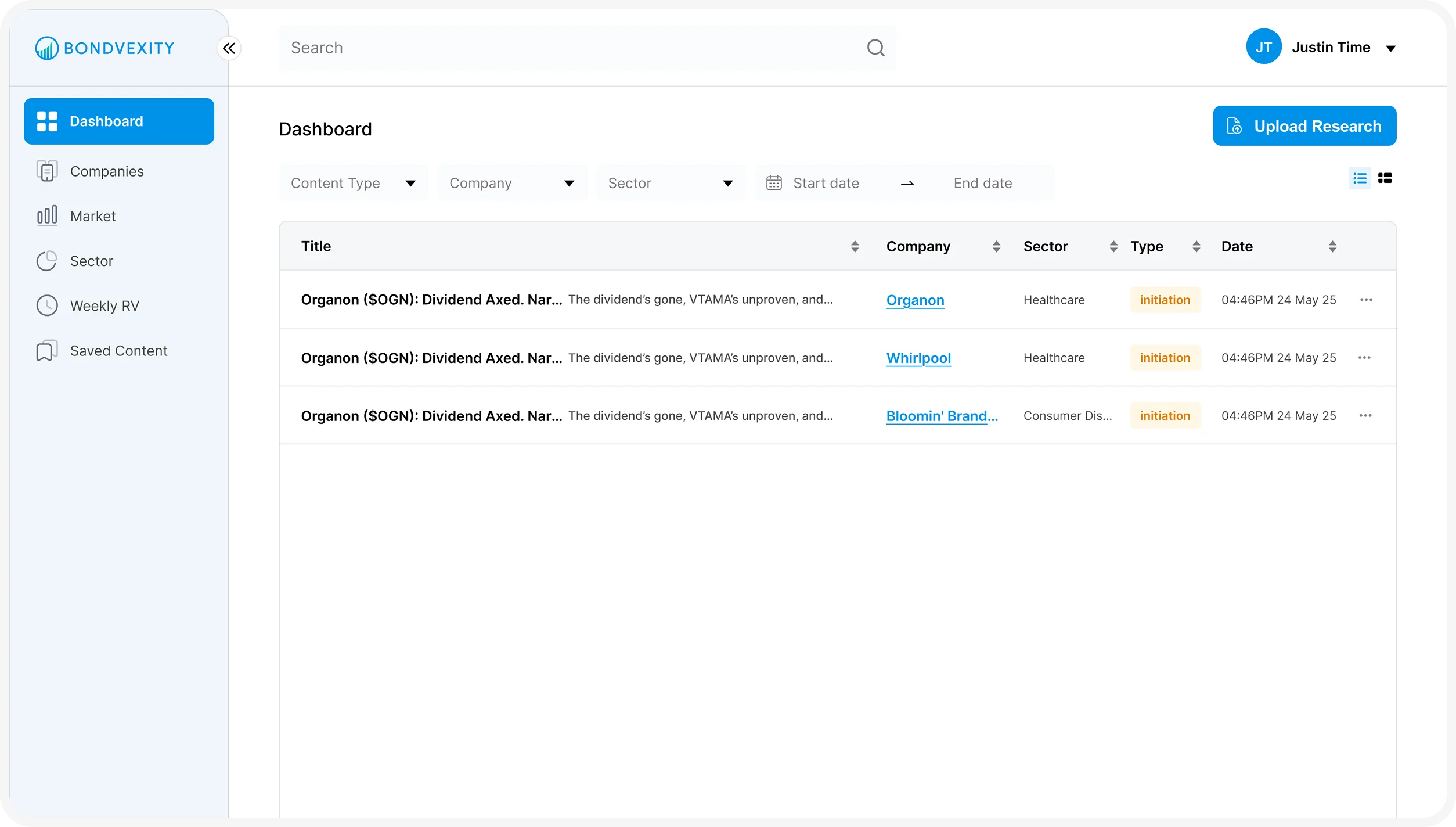Image resolution: width=1456 pixels, height=827 pixels.
Task: Expand the Justin Time account menu
Action: pos(1390,48)
